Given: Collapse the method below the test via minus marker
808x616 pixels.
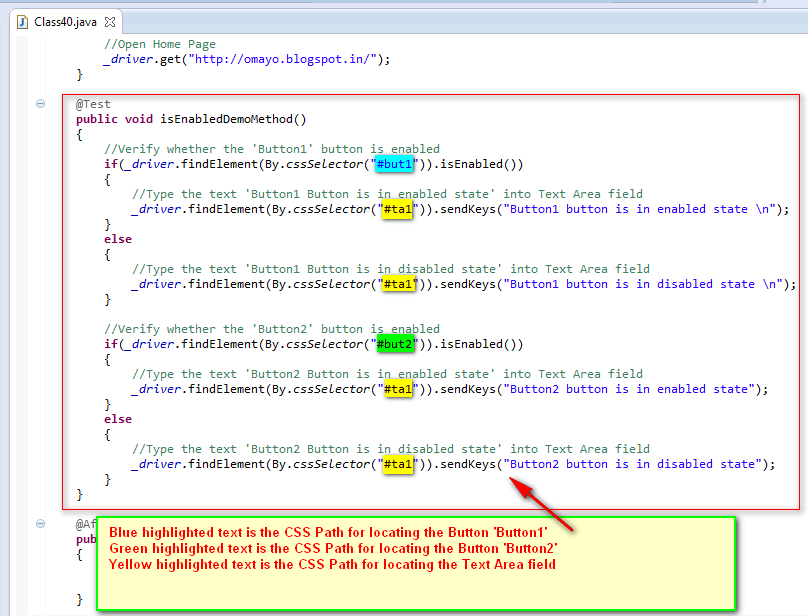Looking at the screenshot, I should click(x=38, y=523).
